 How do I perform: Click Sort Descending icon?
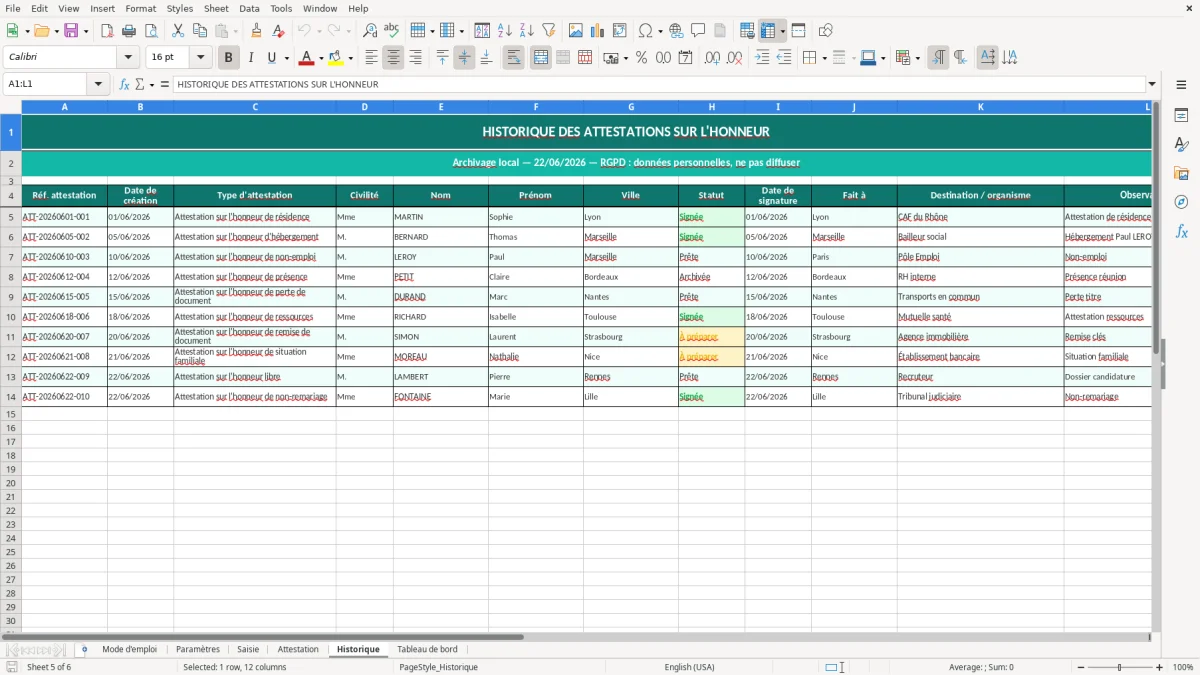click(526, 31)
